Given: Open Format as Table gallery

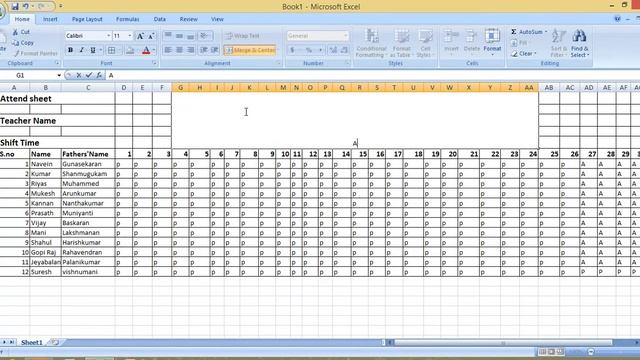Looking at the screenshot, I should pyautogui.click(x=401, y=43).
